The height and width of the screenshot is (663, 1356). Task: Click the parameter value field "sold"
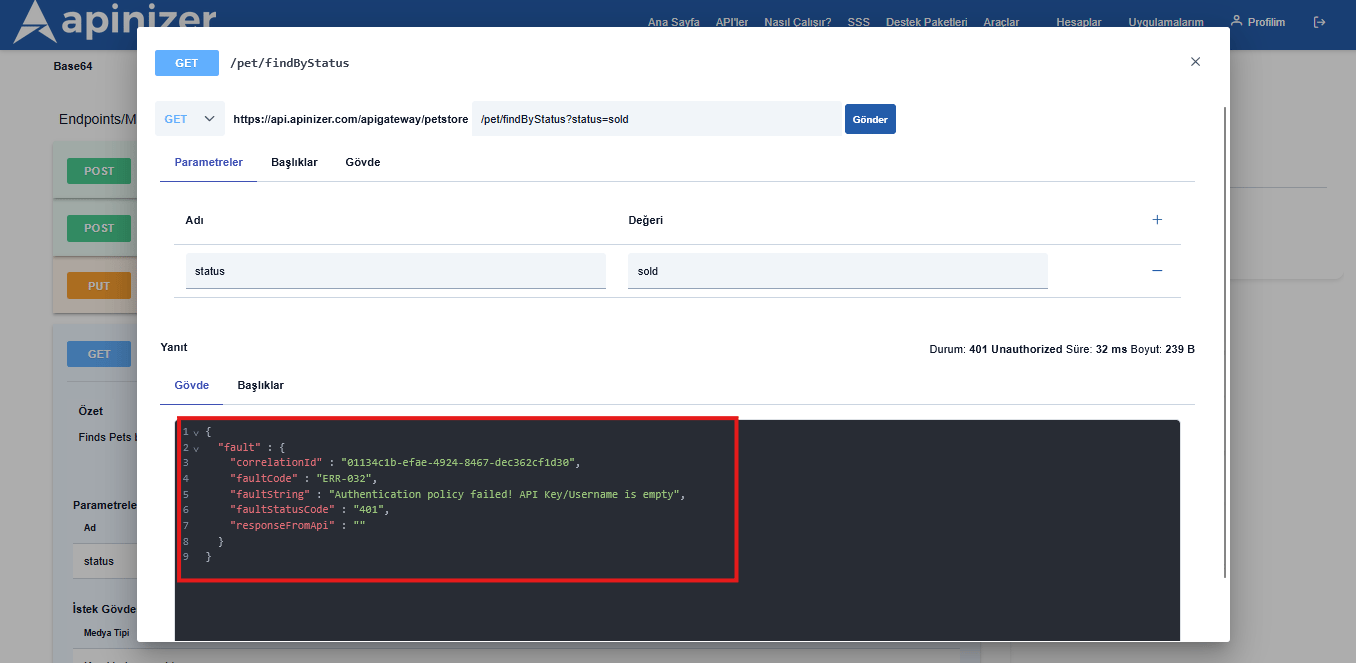point(838,271)
